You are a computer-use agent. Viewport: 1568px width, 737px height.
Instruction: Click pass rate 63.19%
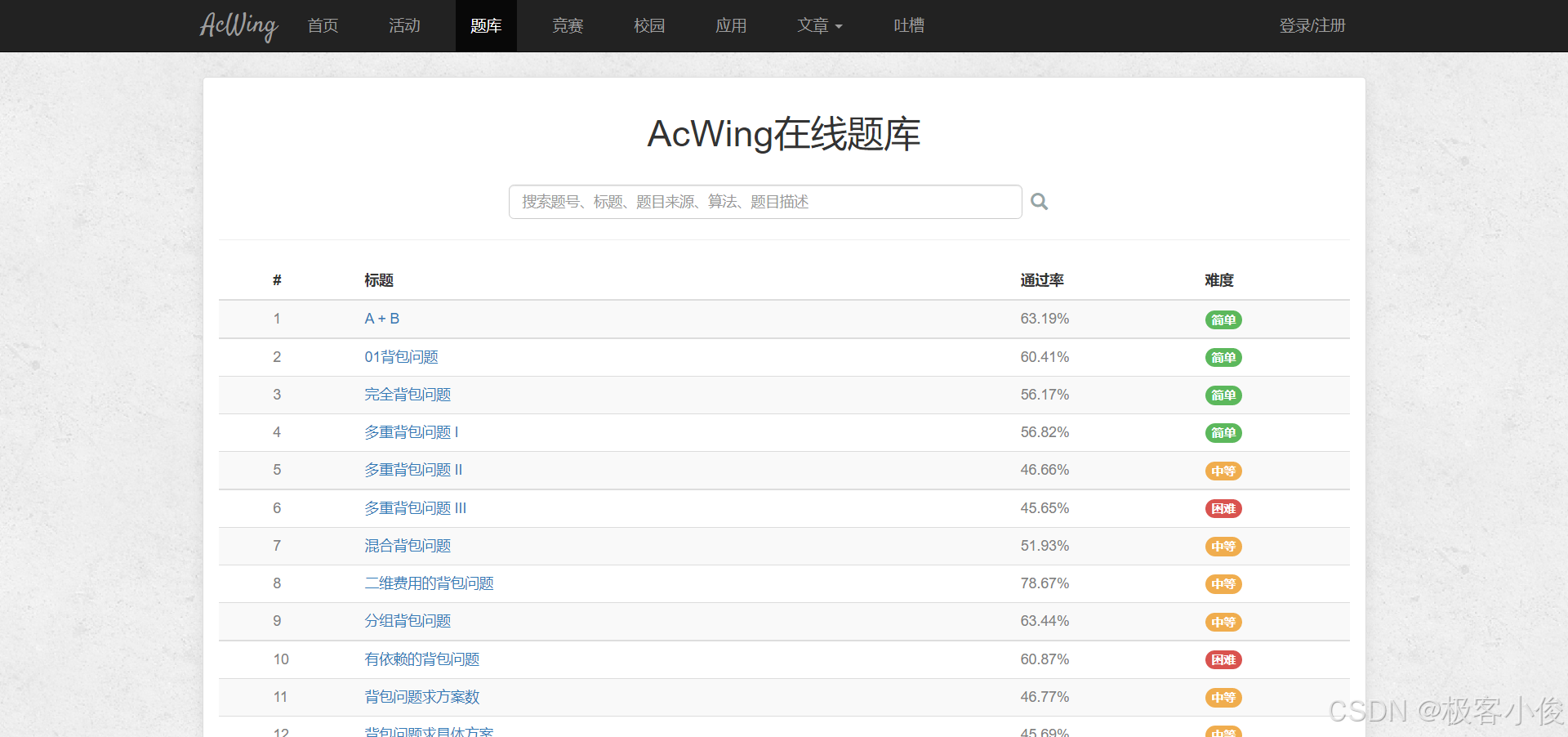click(1045, 319)
